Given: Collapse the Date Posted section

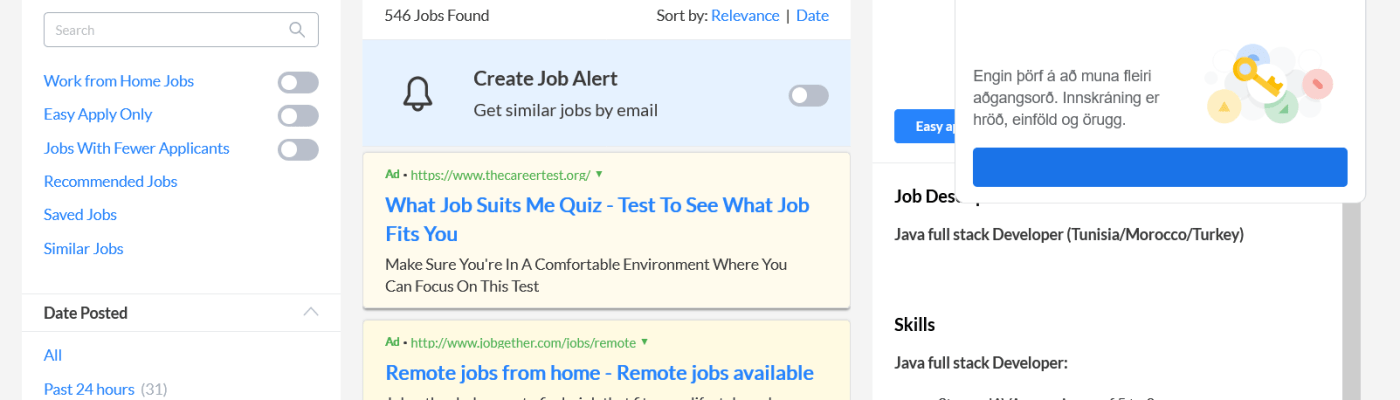Looking at the screenshot, I should pyautogui.click(x=311, y=312).
